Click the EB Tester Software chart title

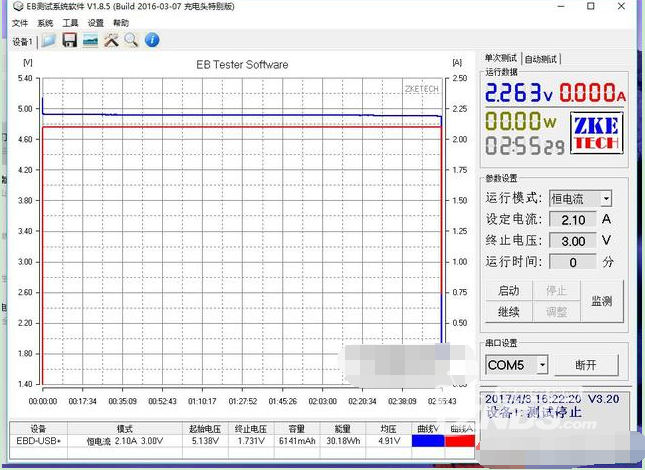pyautogui.click(x=242, y=65)
